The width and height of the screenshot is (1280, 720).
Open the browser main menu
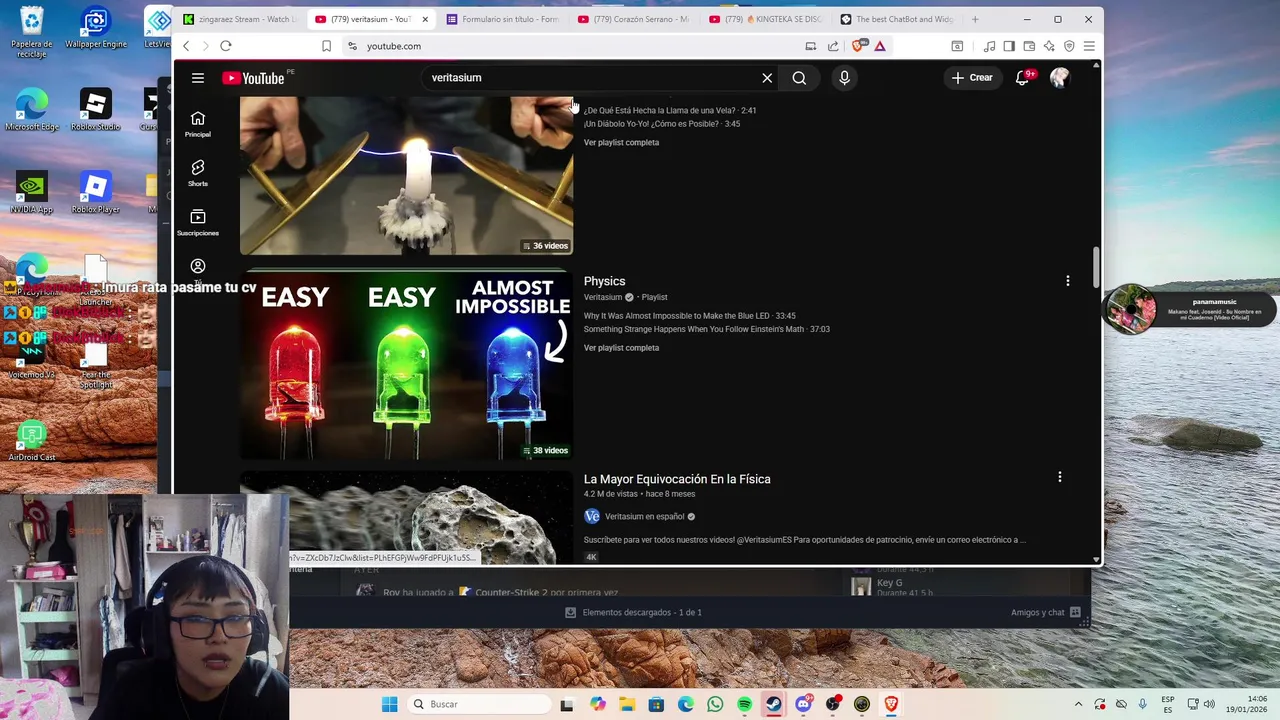(x=1089, y=46)
